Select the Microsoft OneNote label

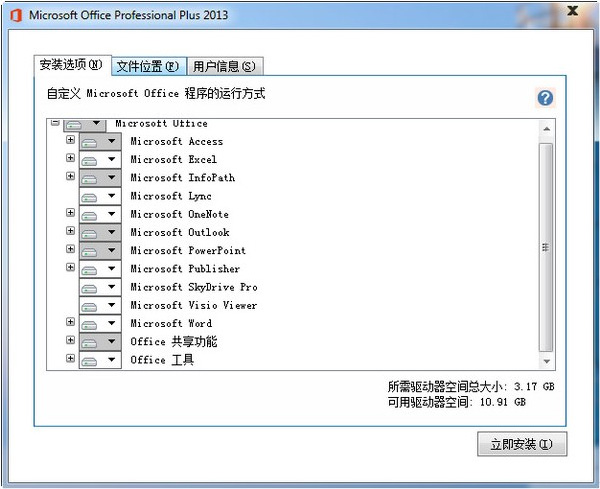pyautogui.click(x=179, y=214)
